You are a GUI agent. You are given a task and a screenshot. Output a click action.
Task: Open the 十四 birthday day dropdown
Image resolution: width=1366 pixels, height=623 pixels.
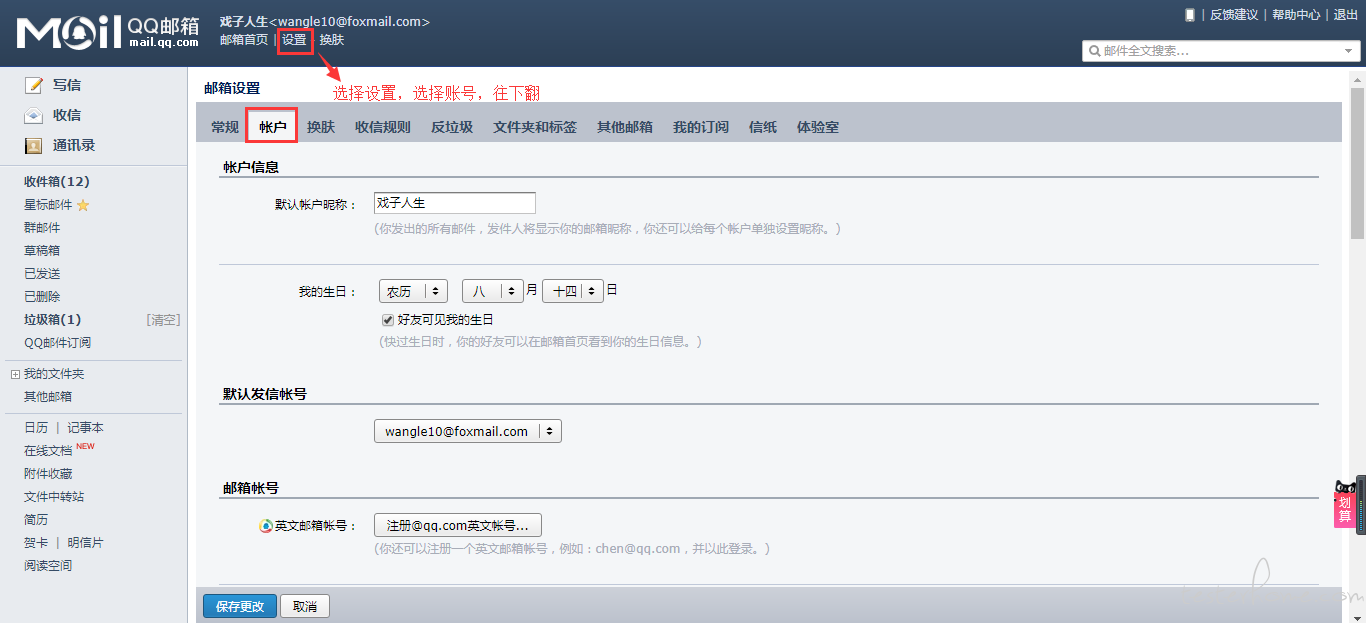[x=572, y=291]
